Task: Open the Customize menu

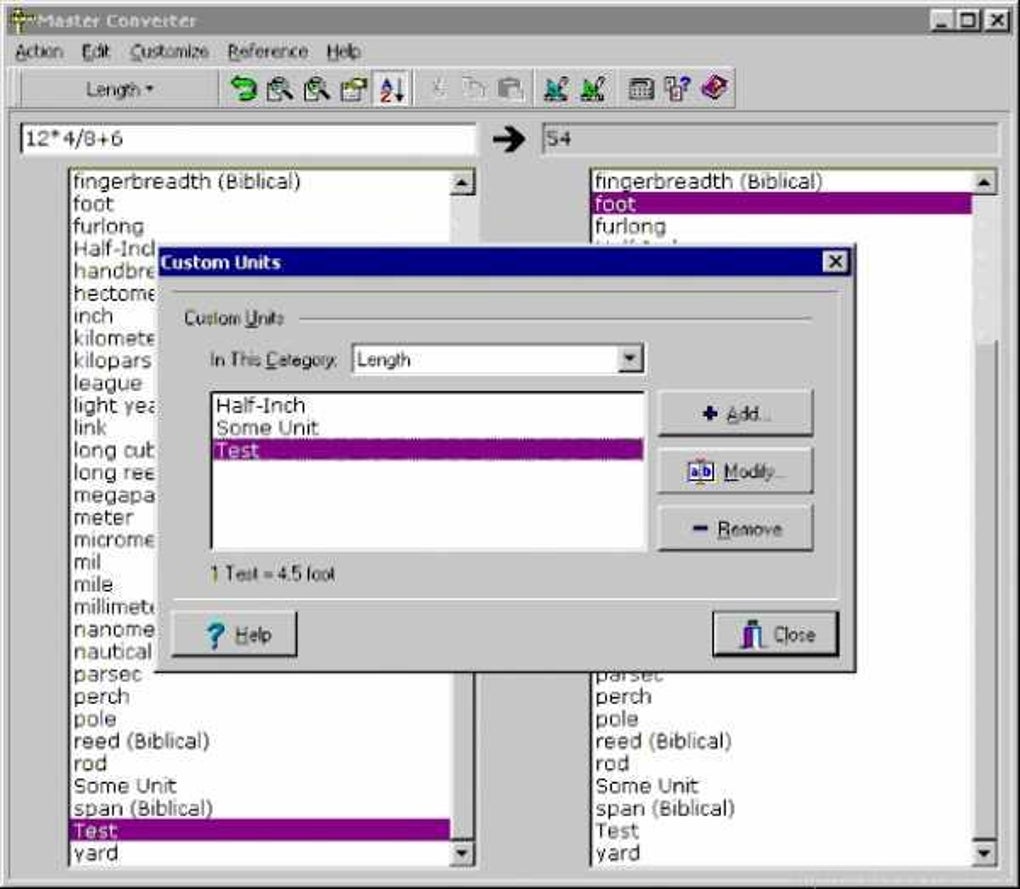Action: [169, 51]
